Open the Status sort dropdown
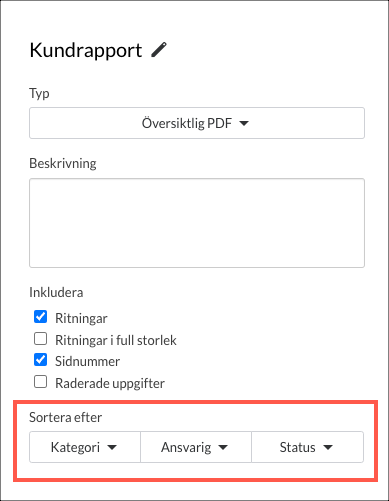Viewport: 389px width, 501px height. [307, 447]
